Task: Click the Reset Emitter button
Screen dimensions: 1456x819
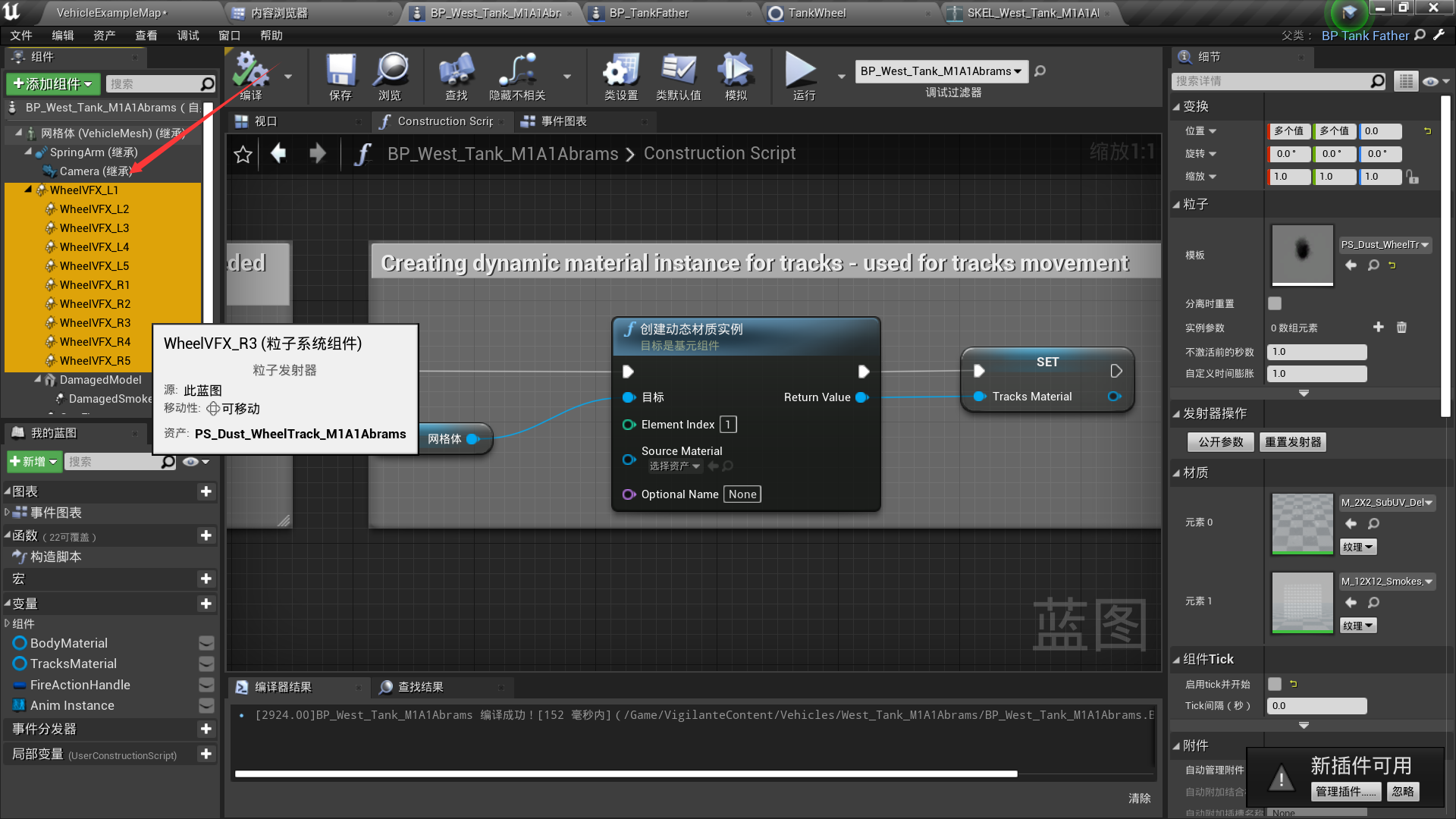Action: click(x=1293, y=442)
